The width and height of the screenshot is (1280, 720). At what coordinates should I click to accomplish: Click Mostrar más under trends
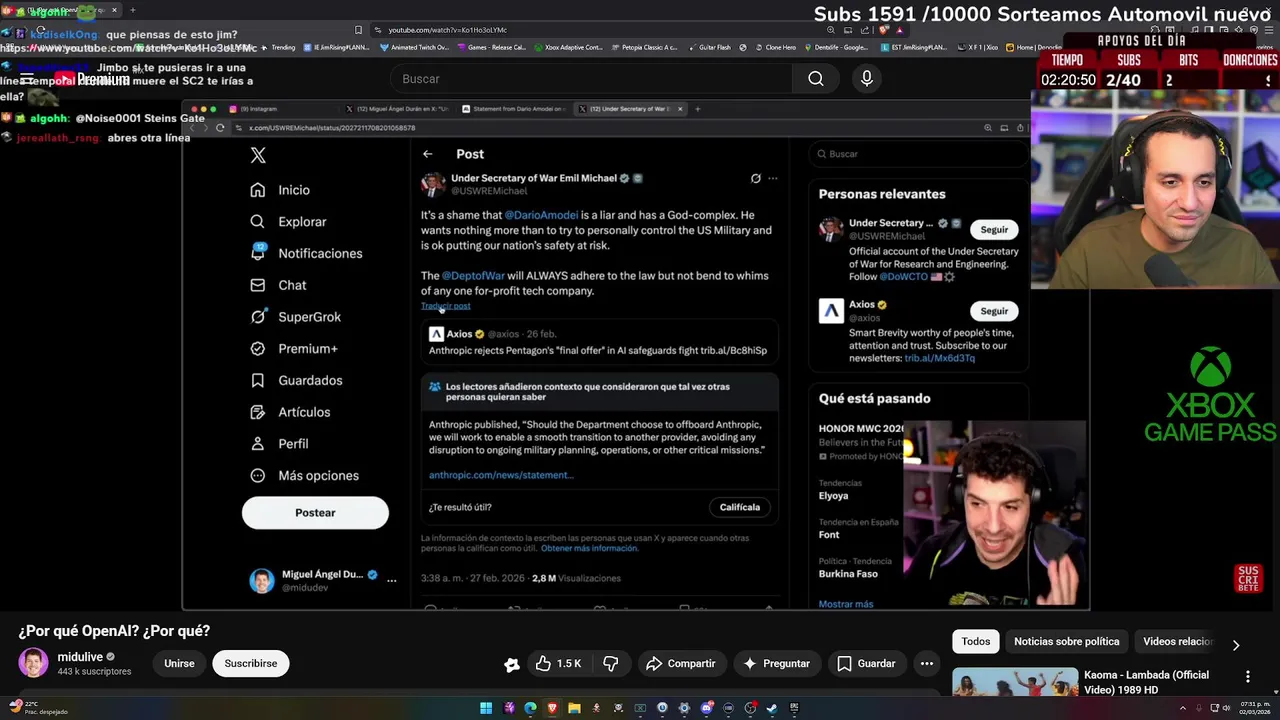(x=846, y=604)
